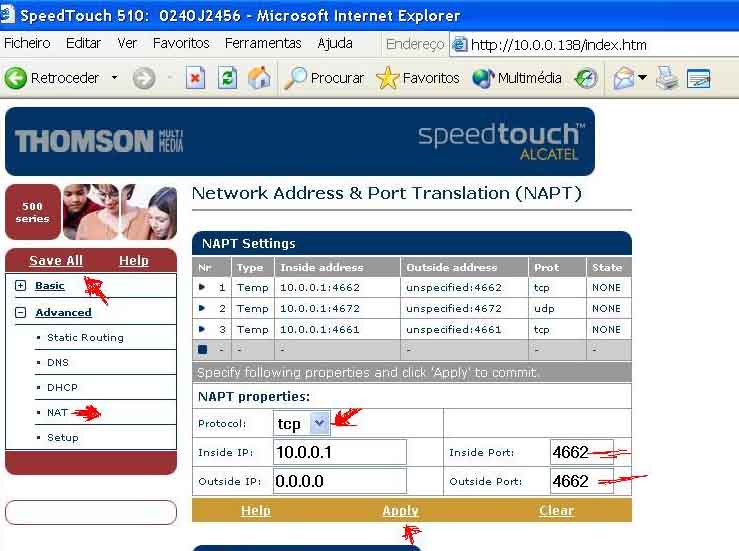
Task: Open the Mail dropdown arrow
Action: click(642, 77)
